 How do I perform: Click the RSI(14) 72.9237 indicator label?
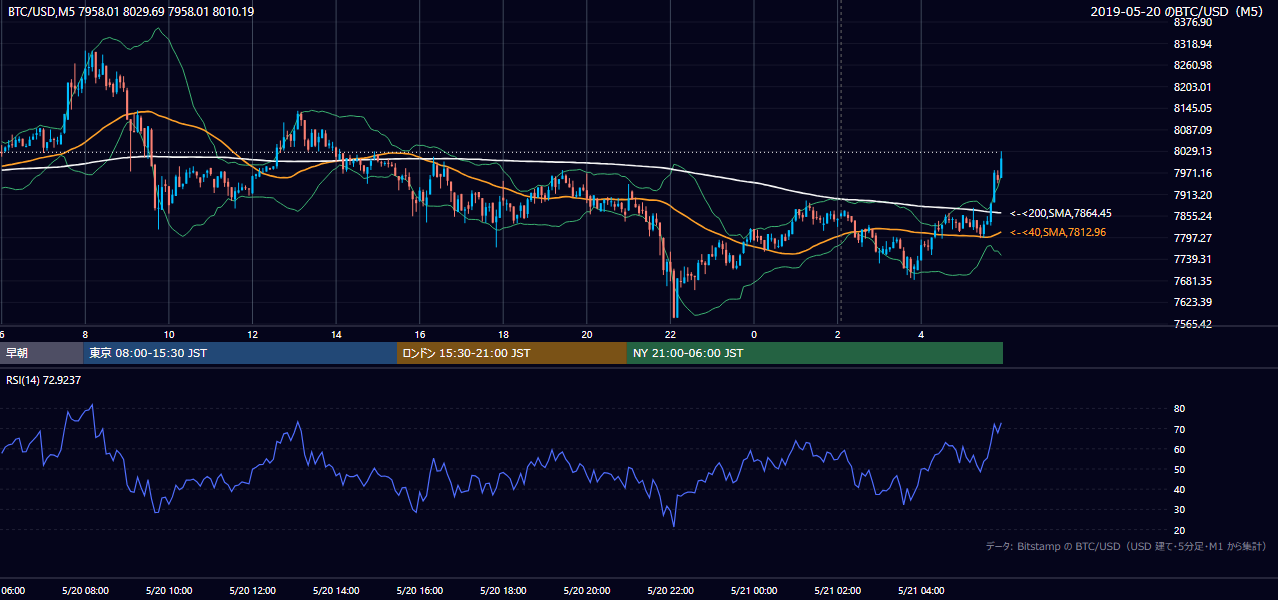44,380
